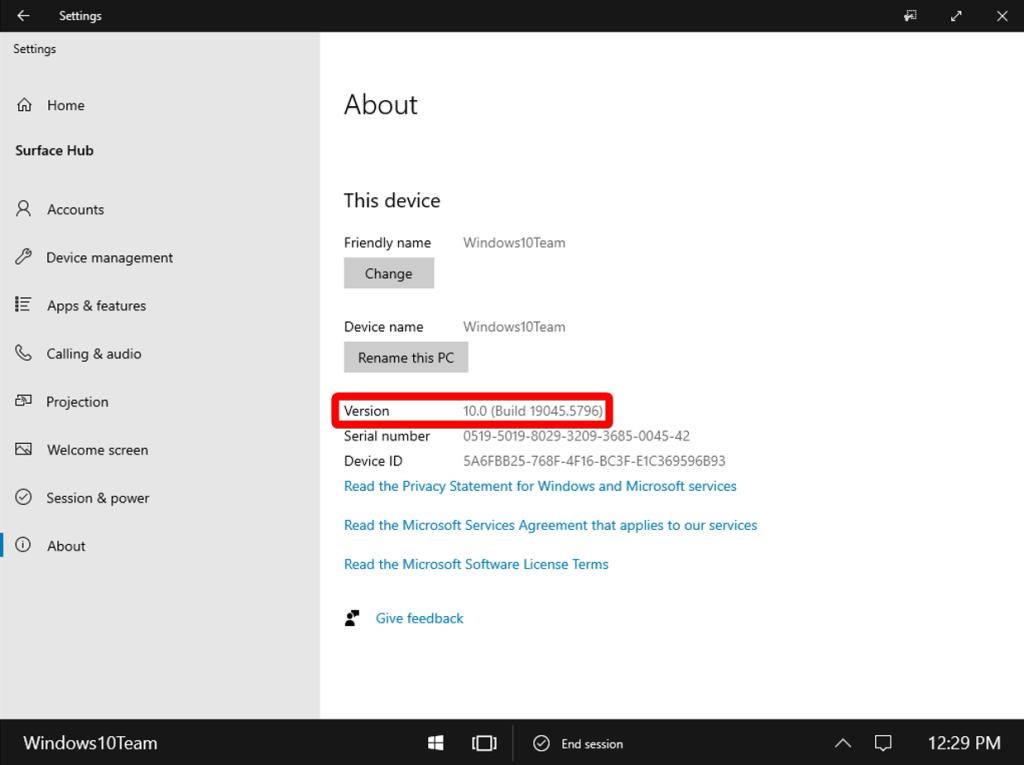Select the About page
This screenshot has width=1024, height=765.
click(x=160, y=545)
